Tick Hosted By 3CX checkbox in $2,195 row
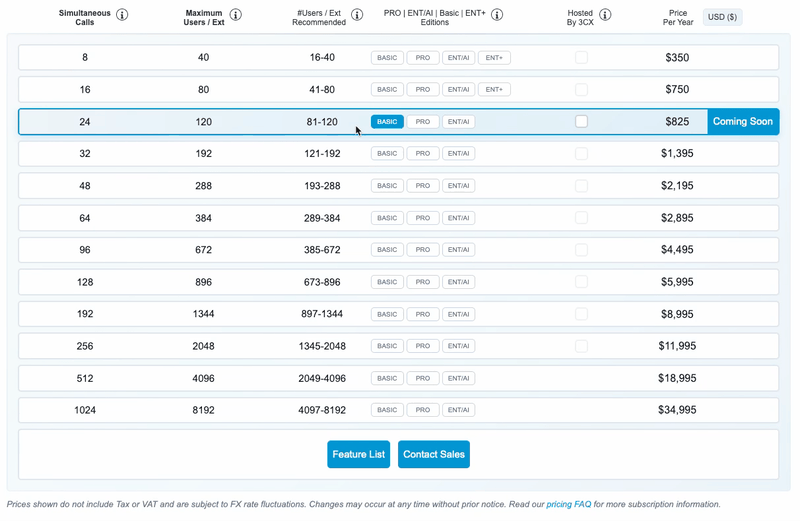The image size is (800, 521). click(x=581, y=186)
